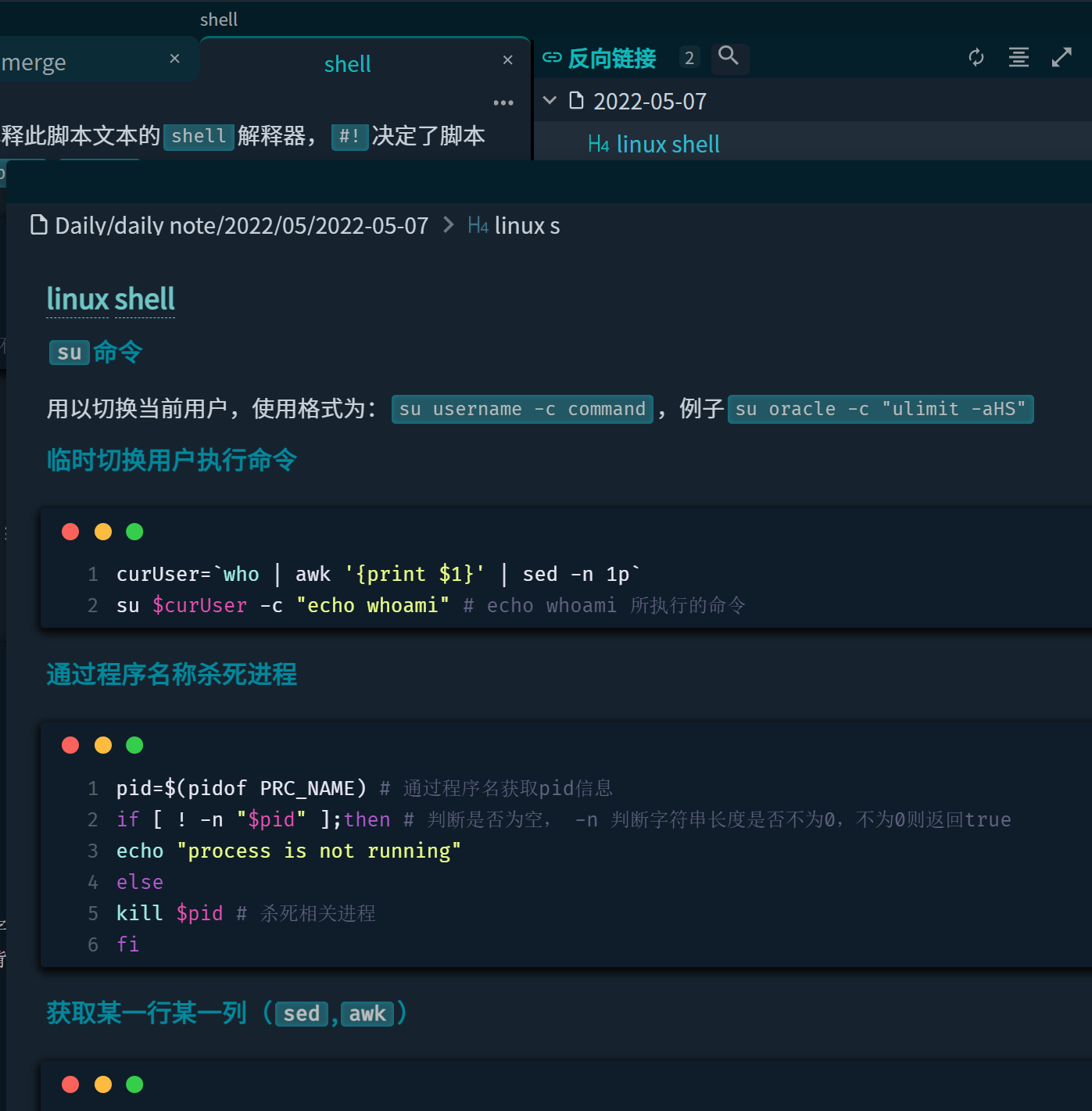Click the green dot on second code block

134,745
